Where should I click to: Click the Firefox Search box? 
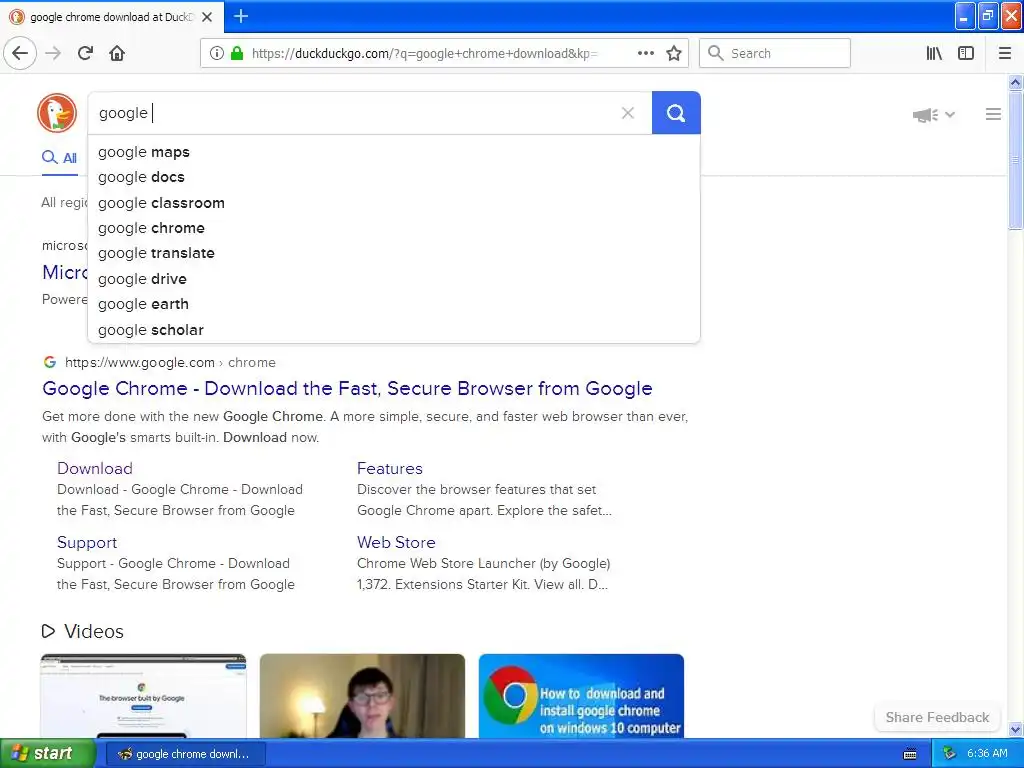coord(775,53)
